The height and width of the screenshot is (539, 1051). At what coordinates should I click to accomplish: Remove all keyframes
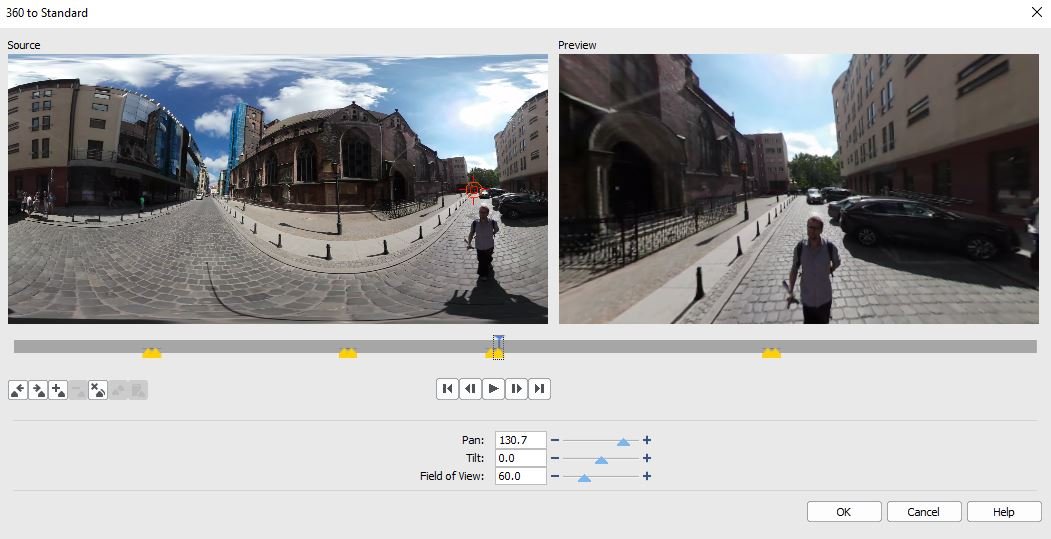98,390
